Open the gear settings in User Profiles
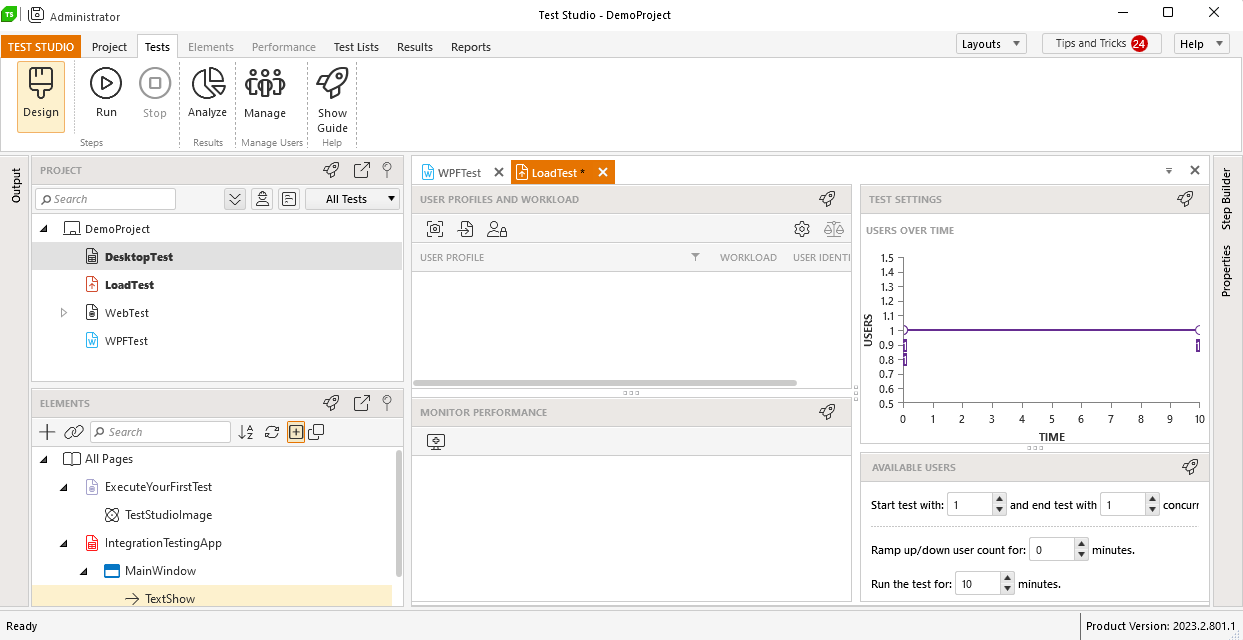The image size is (1243, 640). click(x=802, y=229)
